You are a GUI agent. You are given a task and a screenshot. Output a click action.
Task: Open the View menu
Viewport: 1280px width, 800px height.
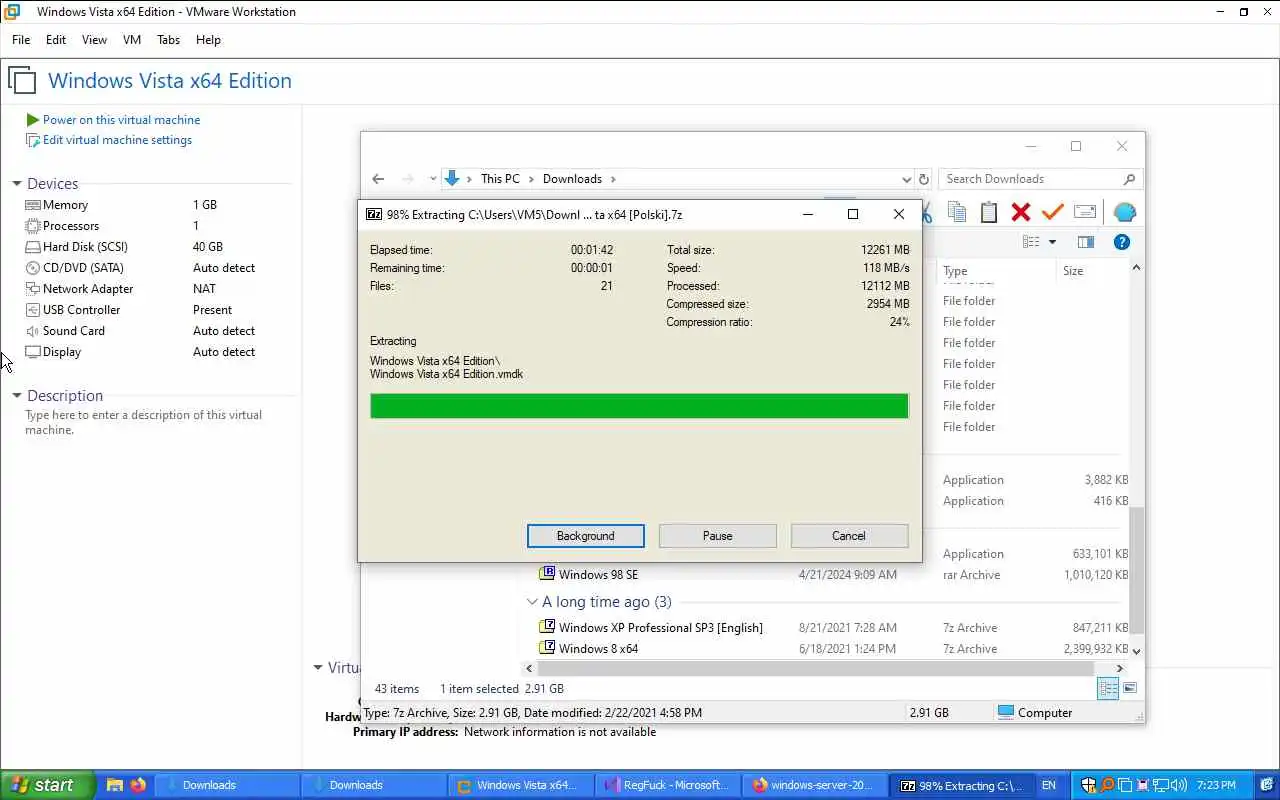tap(94, 40)
